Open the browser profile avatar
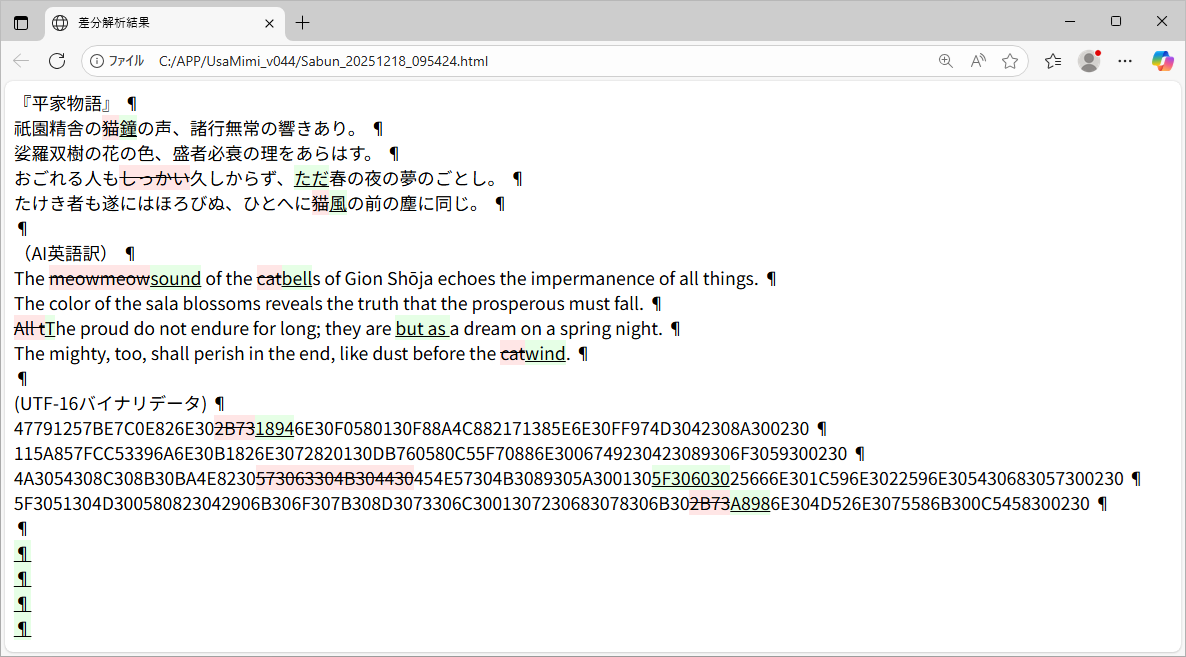This screenshot has height=657, width=1186. [x=1089, y=61]
